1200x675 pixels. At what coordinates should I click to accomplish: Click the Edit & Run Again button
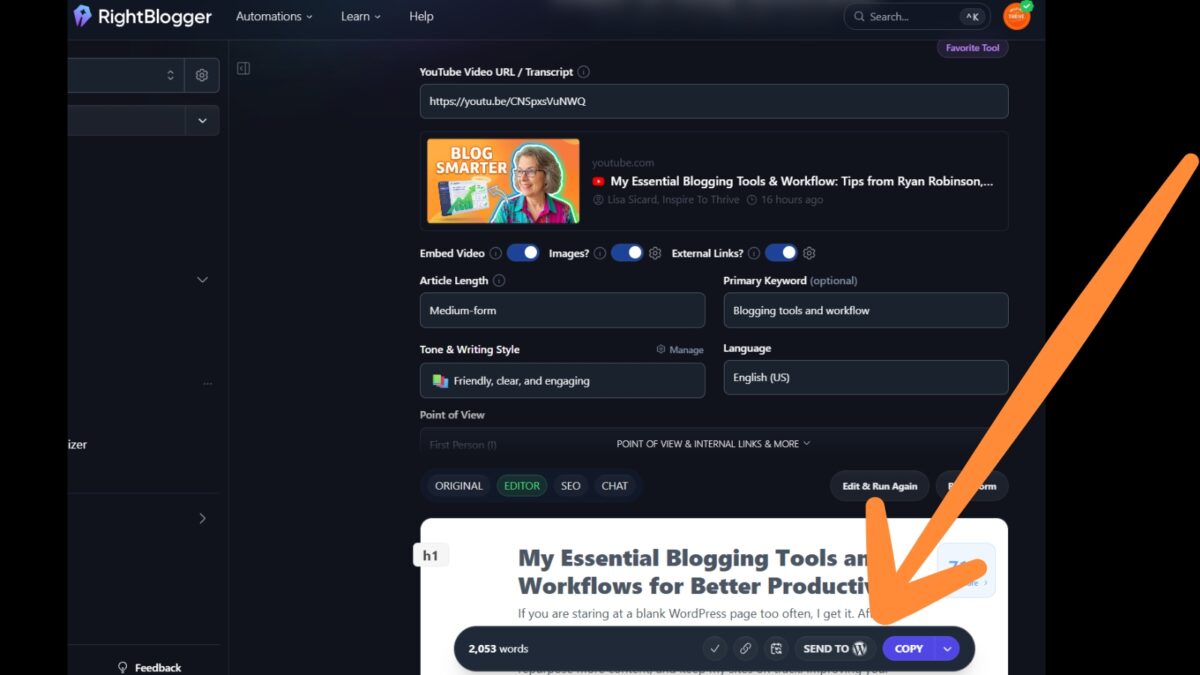pyautogui.click(x=879, y=486)
